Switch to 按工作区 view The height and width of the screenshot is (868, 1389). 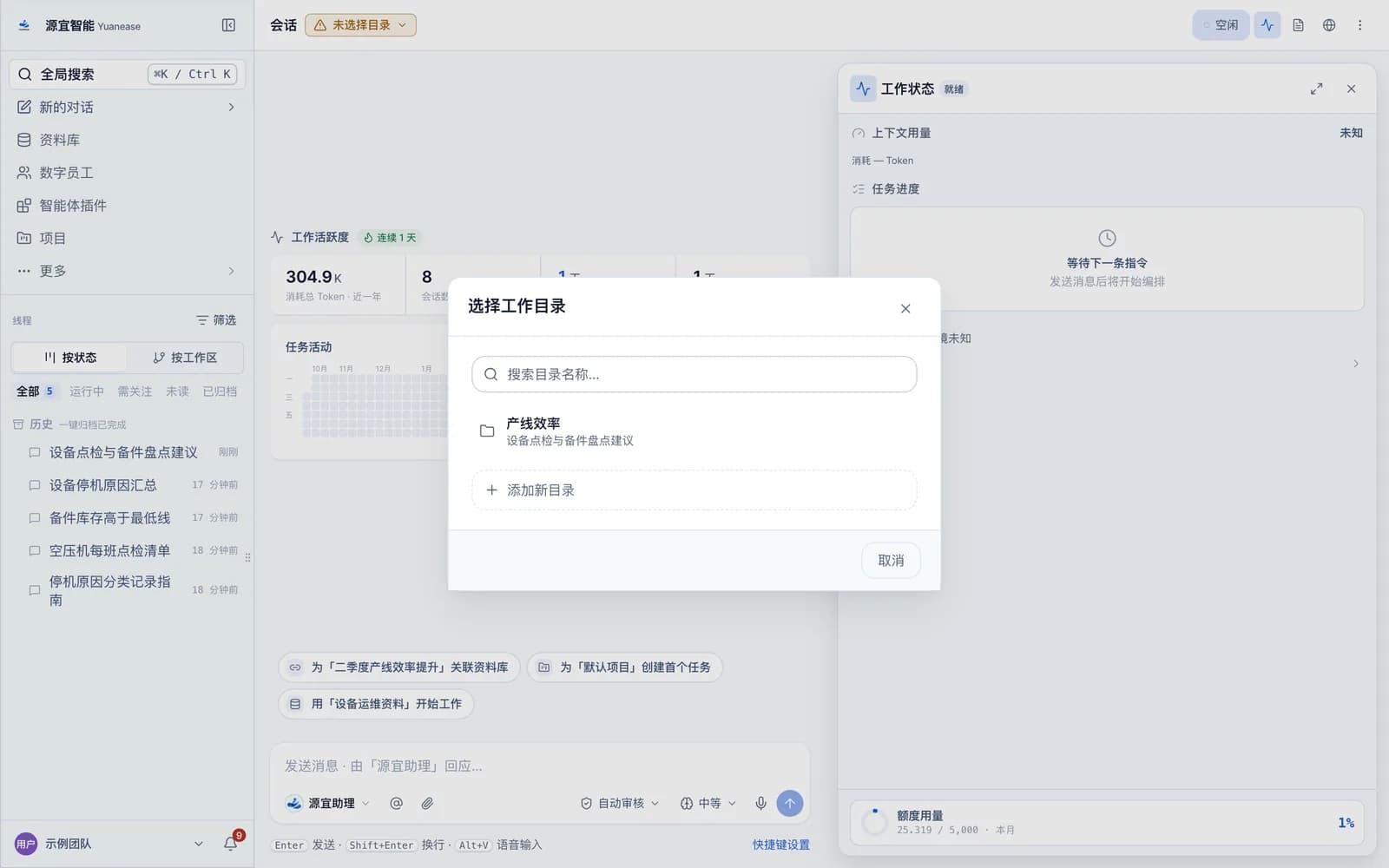tap(185, 358)
